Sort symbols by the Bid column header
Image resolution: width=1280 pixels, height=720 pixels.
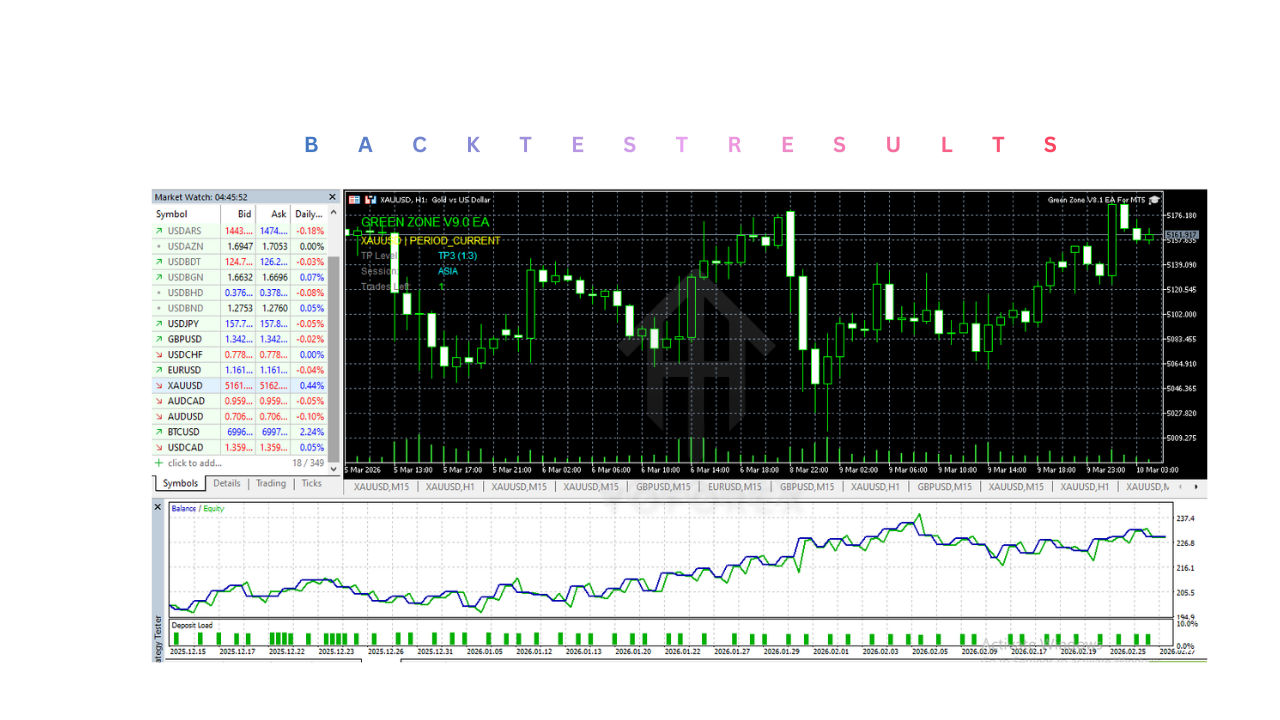tap(244, 214)
